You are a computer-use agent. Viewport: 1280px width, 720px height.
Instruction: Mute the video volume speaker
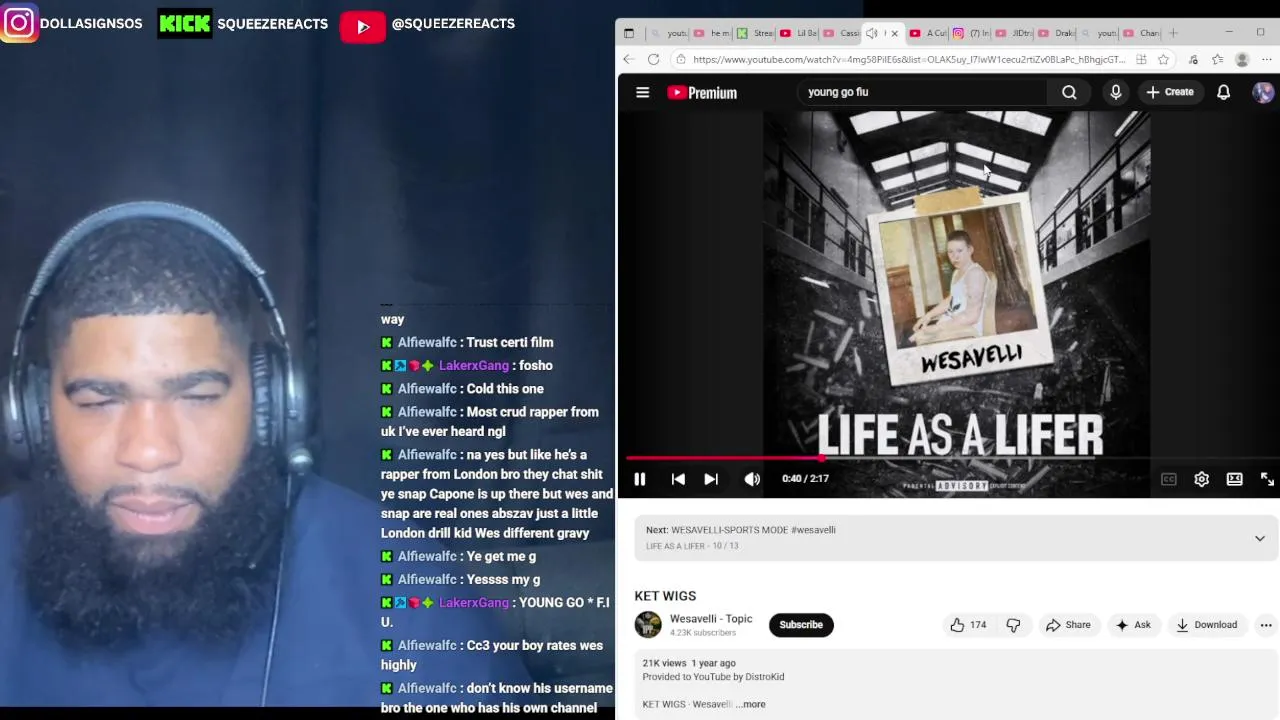tap(752, 479)
